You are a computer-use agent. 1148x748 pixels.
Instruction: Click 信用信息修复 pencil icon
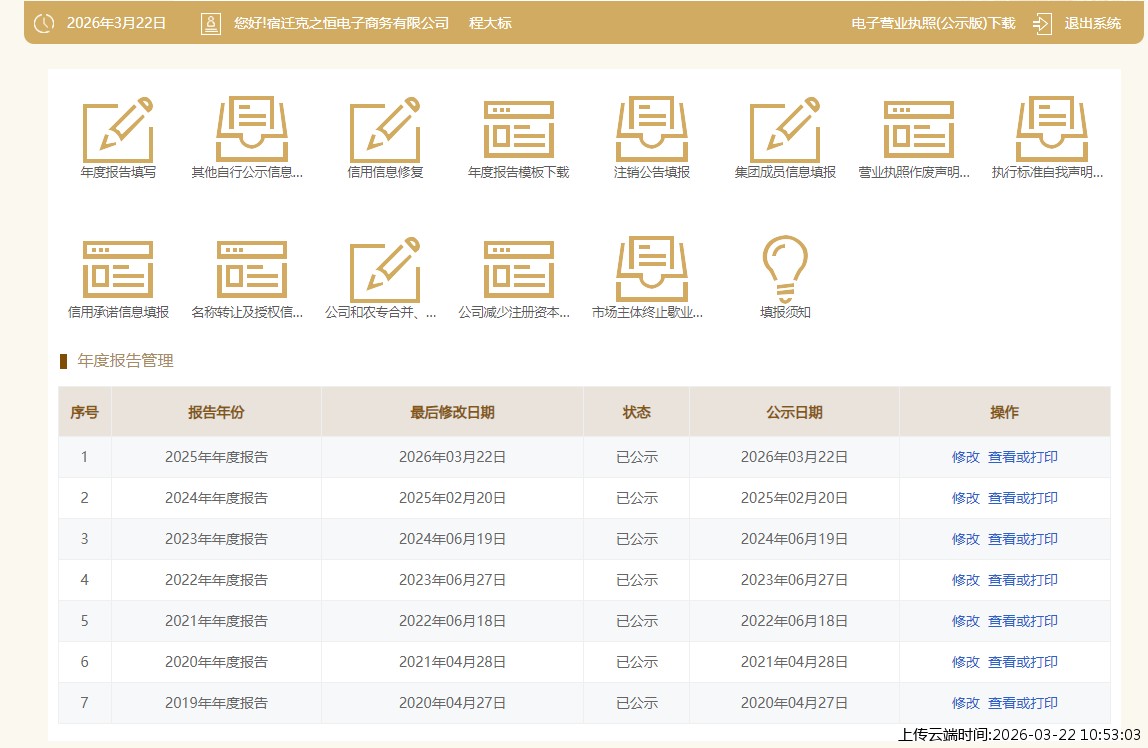coord(385,130)
